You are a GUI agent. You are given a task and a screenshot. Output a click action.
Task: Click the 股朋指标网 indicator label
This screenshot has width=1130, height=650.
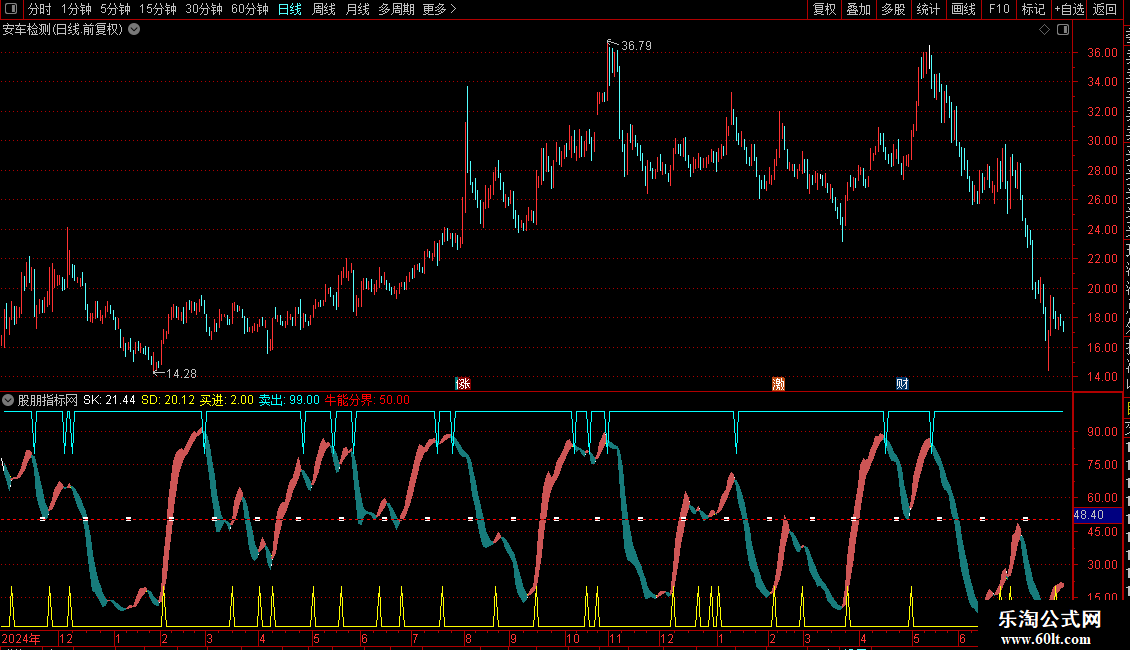(x=48, y=400)
